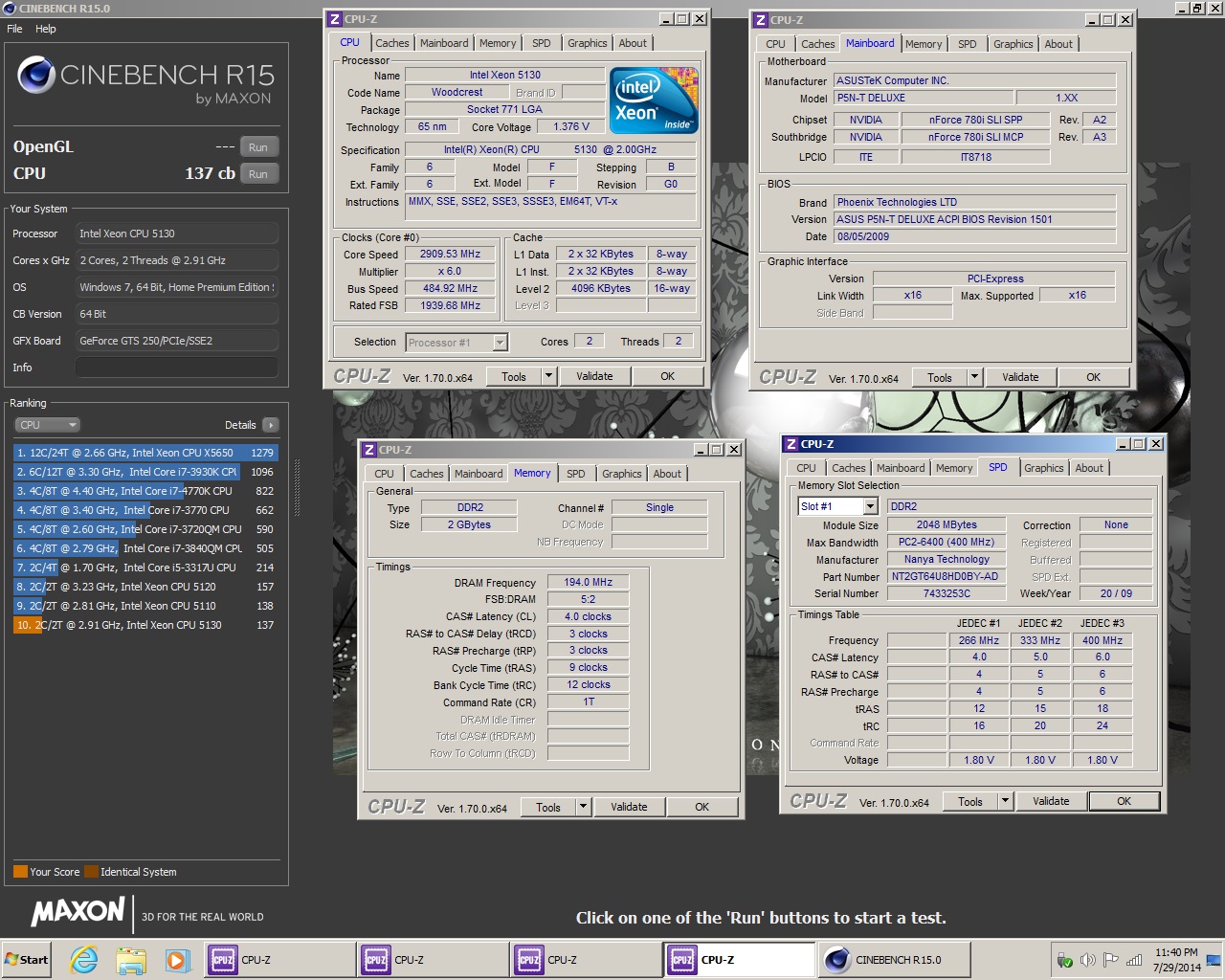Run the CPU benchmark
Screen dimensions: 1225x980
point(258,174)
